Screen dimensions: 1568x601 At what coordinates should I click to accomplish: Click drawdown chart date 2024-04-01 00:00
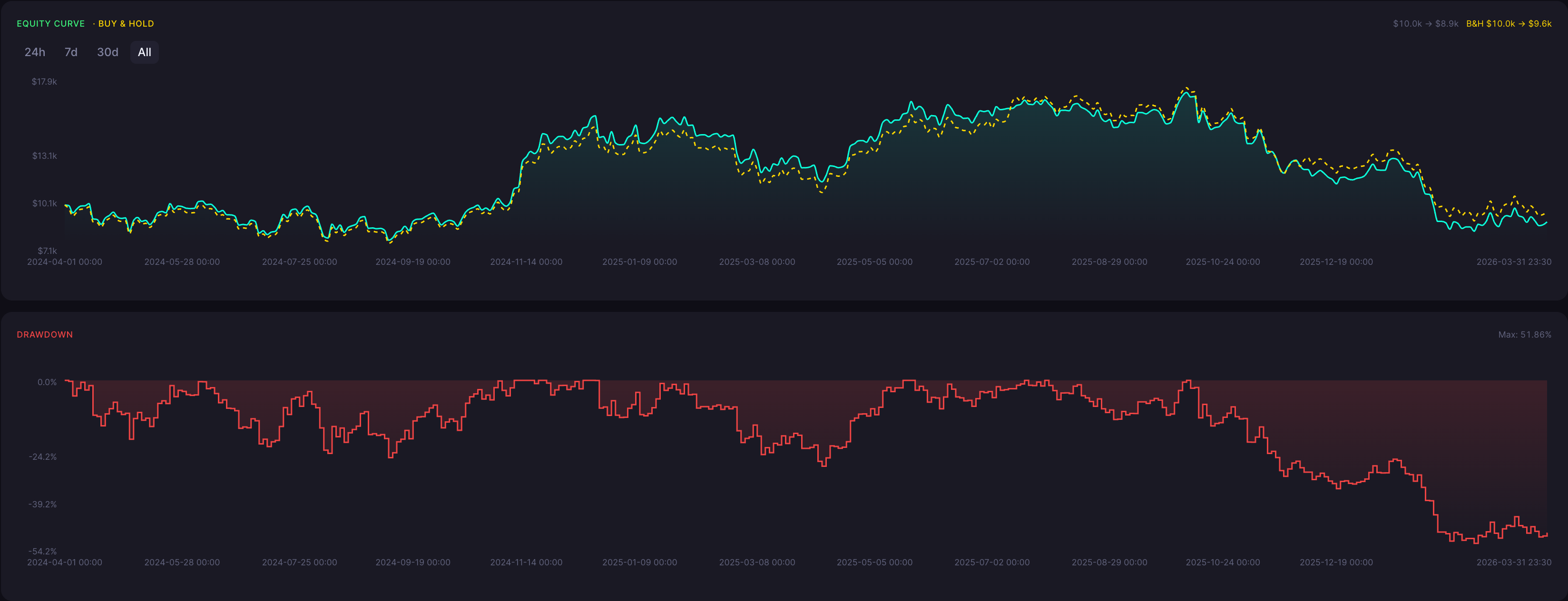click(65, 562)
